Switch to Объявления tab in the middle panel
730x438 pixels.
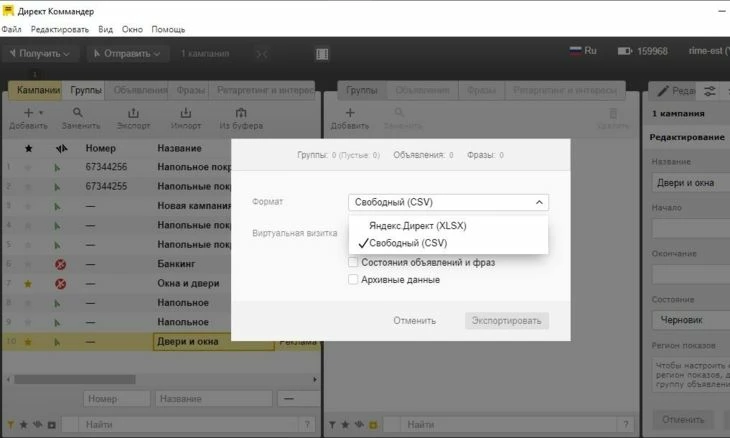[x=422, y=90]
